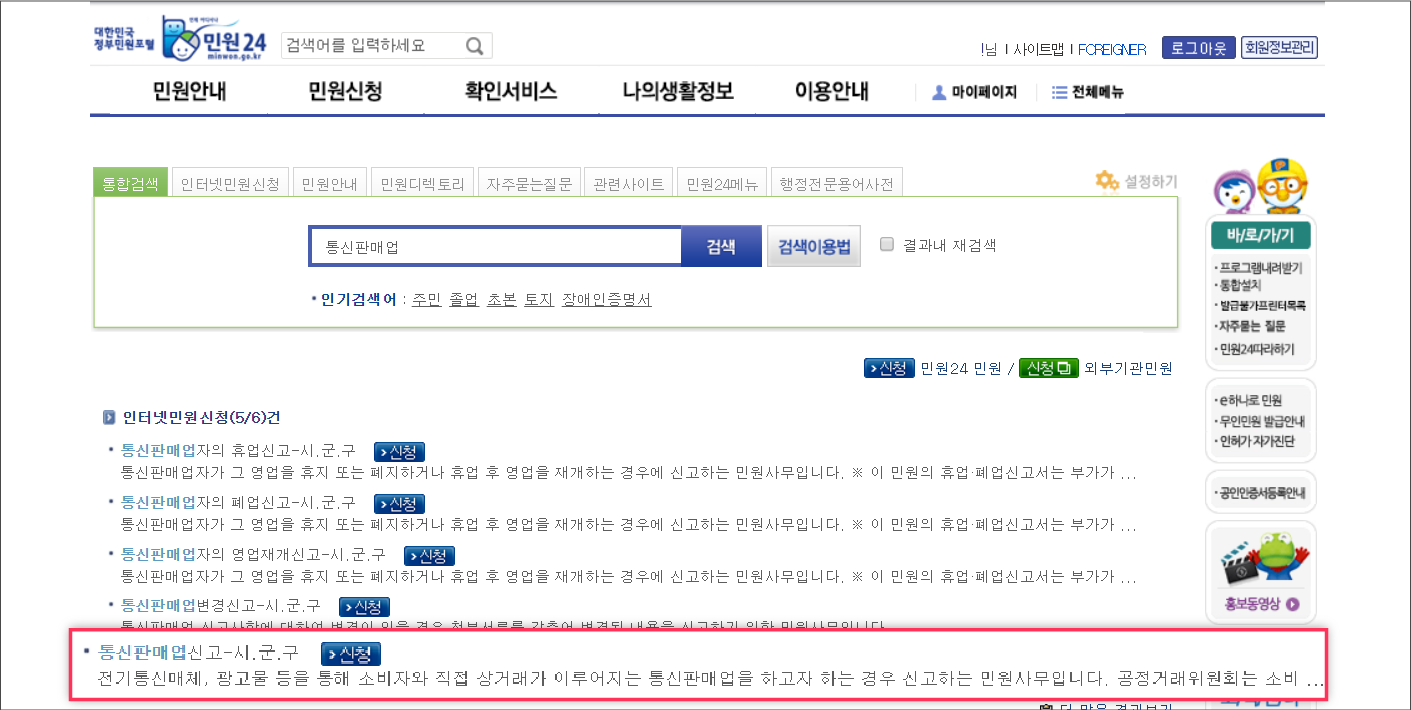1411x710 pixels.
Task: Switch to the 인터넷민원신청 tab
Action: pyautogui.click(x=229, y=181)
